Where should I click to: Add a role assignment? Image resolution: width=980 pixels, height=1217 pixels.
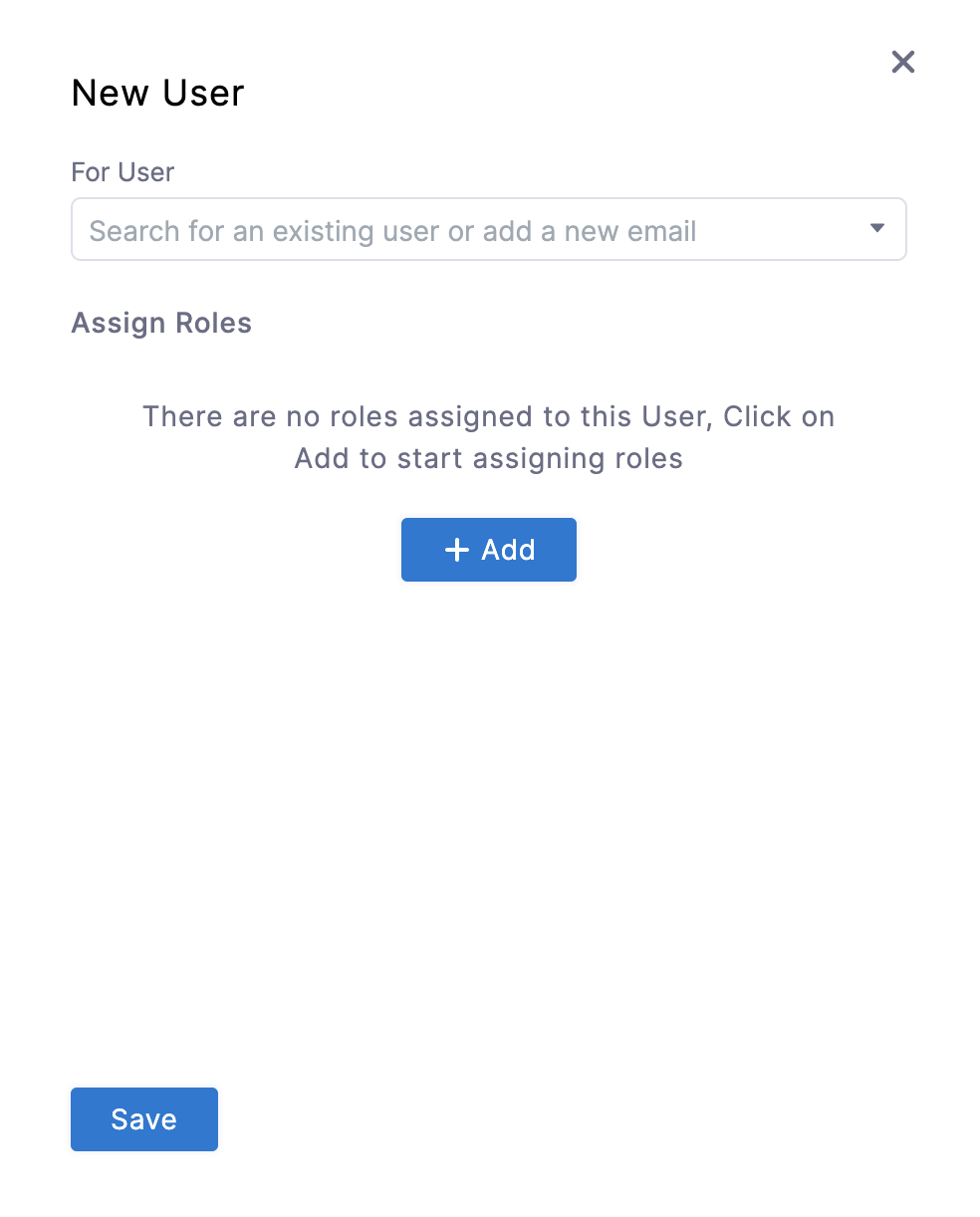click(488, 550)
